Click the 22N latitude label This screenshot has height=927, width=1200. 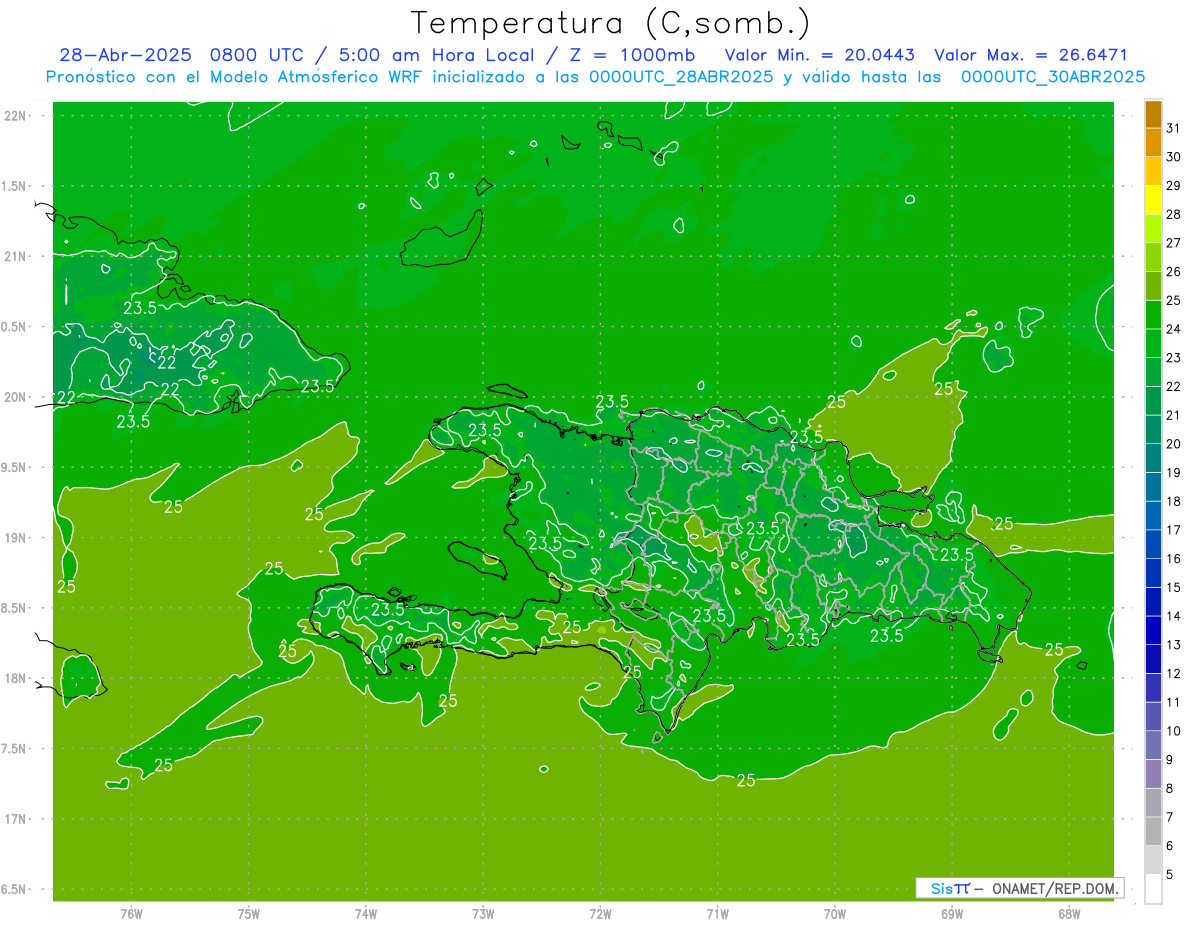point(15,116)
